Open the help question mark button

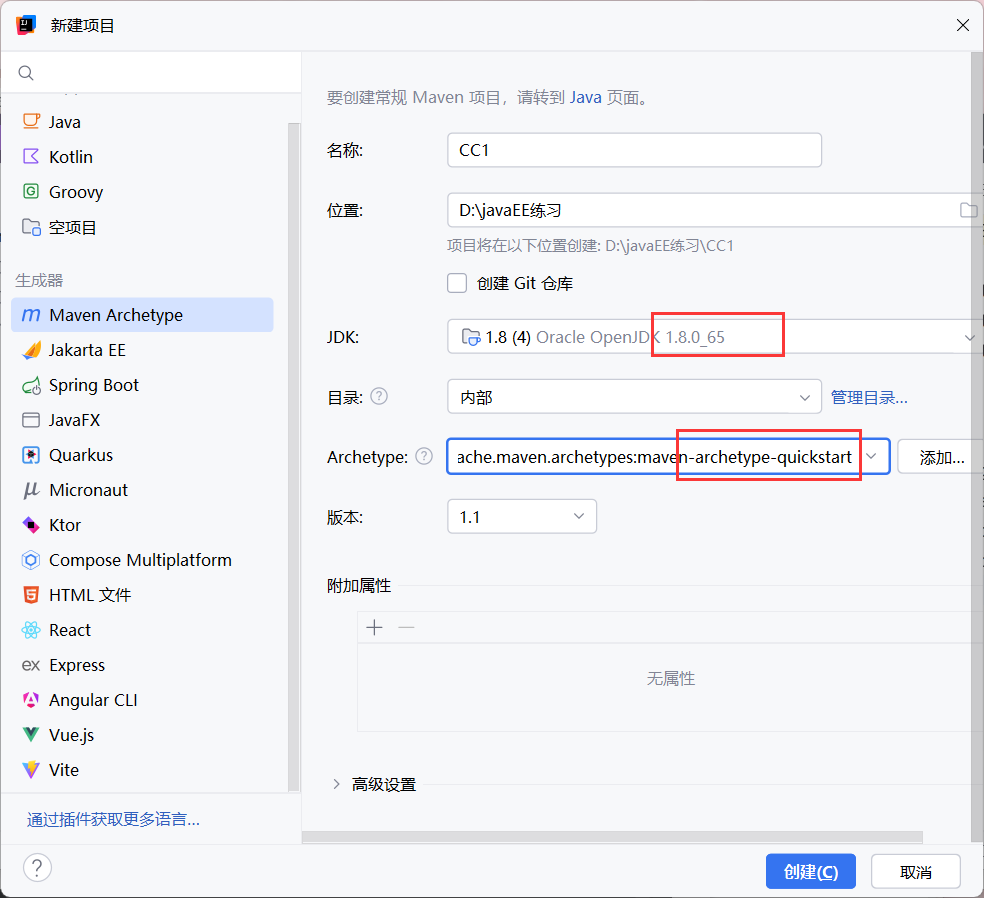pos(38,867)
